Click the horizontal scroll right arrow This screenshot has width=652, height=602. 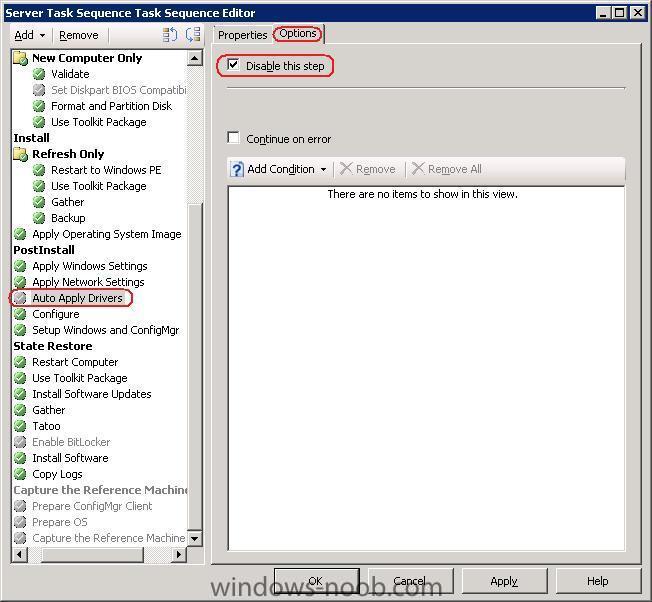[179, 554]
